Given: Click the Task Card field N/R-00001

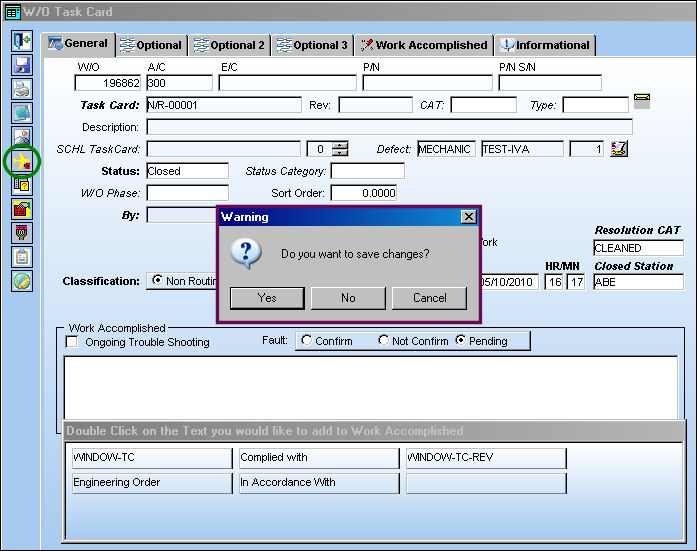Looking at the screenshot, I should [x=224, y=105].
